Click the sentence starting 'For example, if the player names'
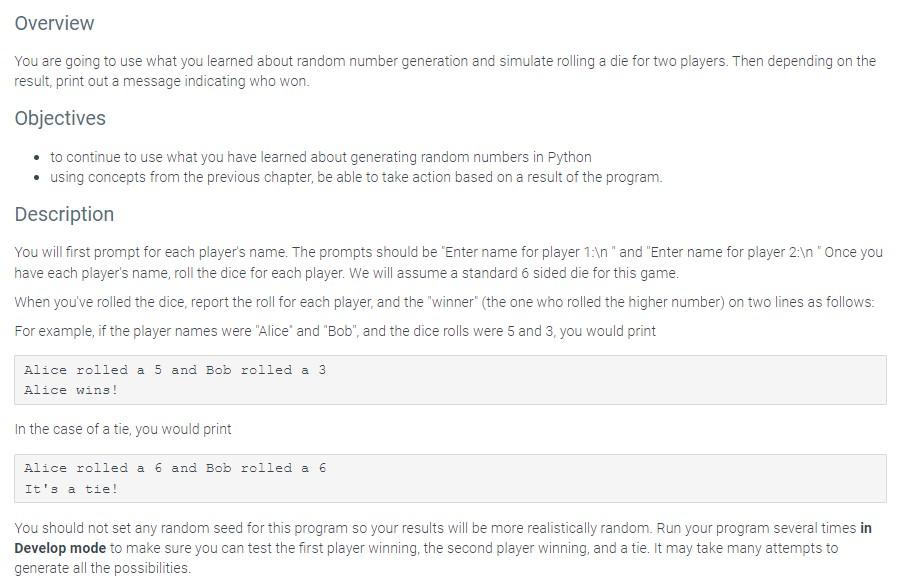Screen dimensions: 902x586 [335, 331]
